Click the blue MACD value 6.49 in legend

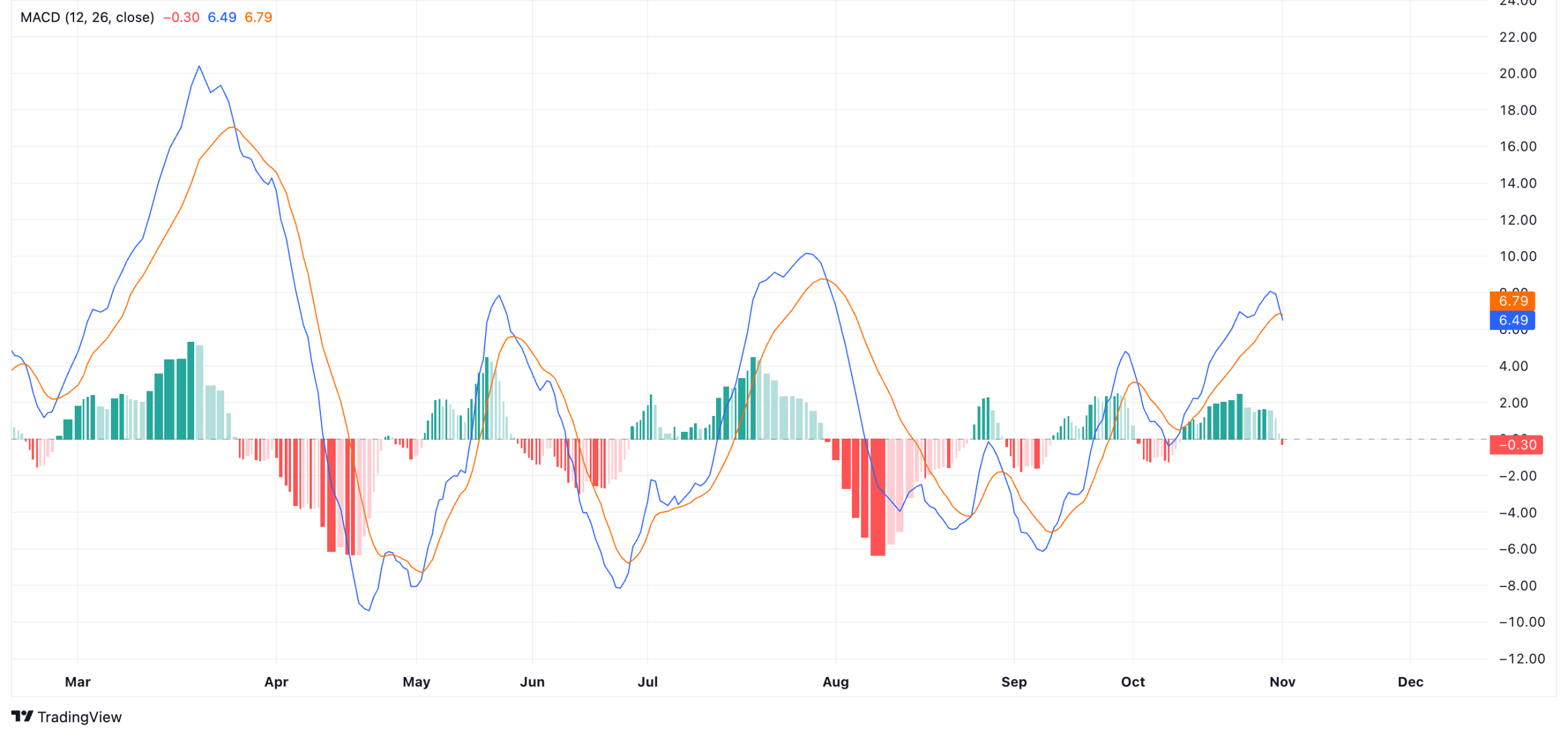[x=222, y=17]
